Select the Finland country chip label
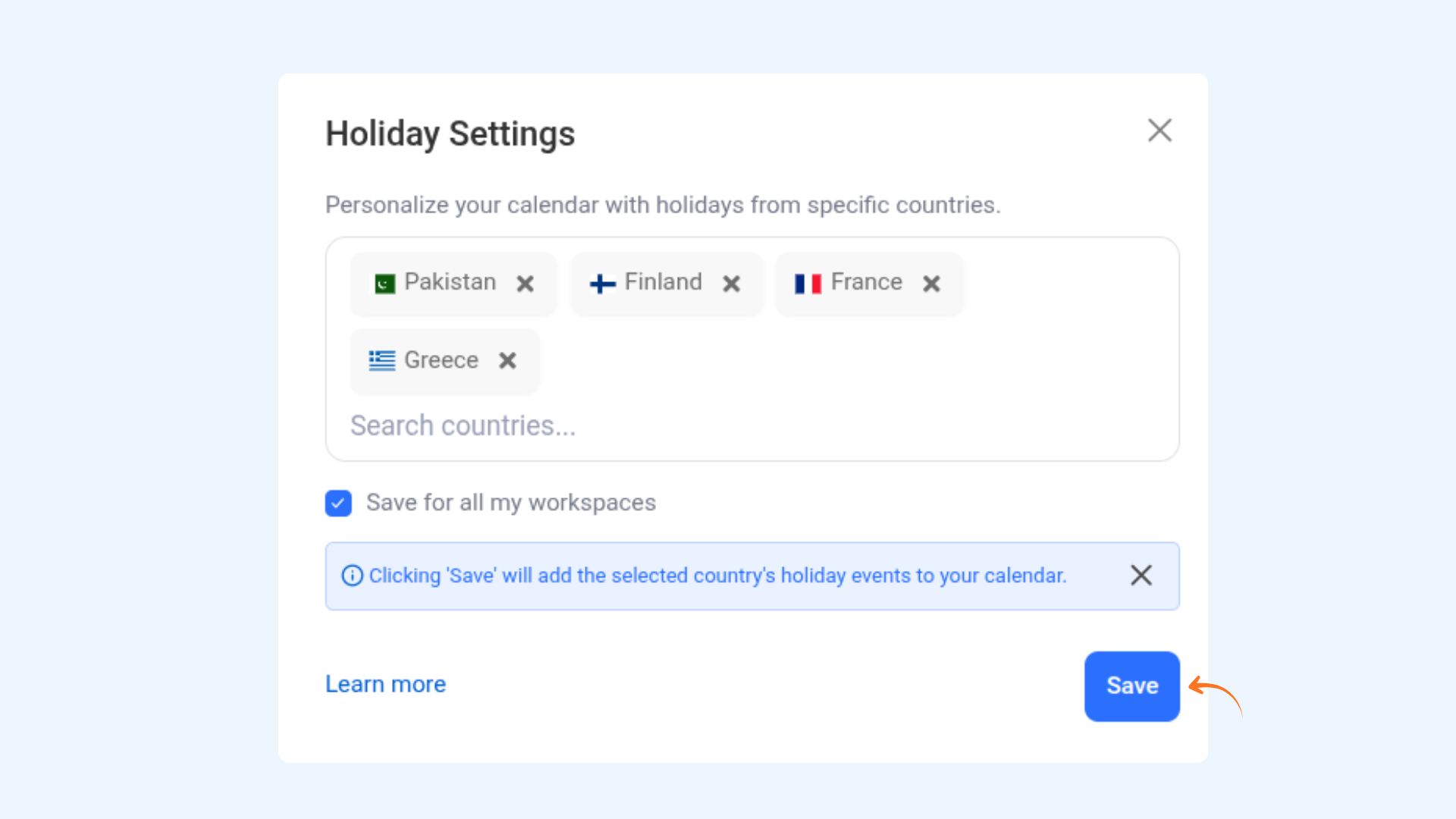Viewport: 1456px width, 819px height. [x=663, y=282]
